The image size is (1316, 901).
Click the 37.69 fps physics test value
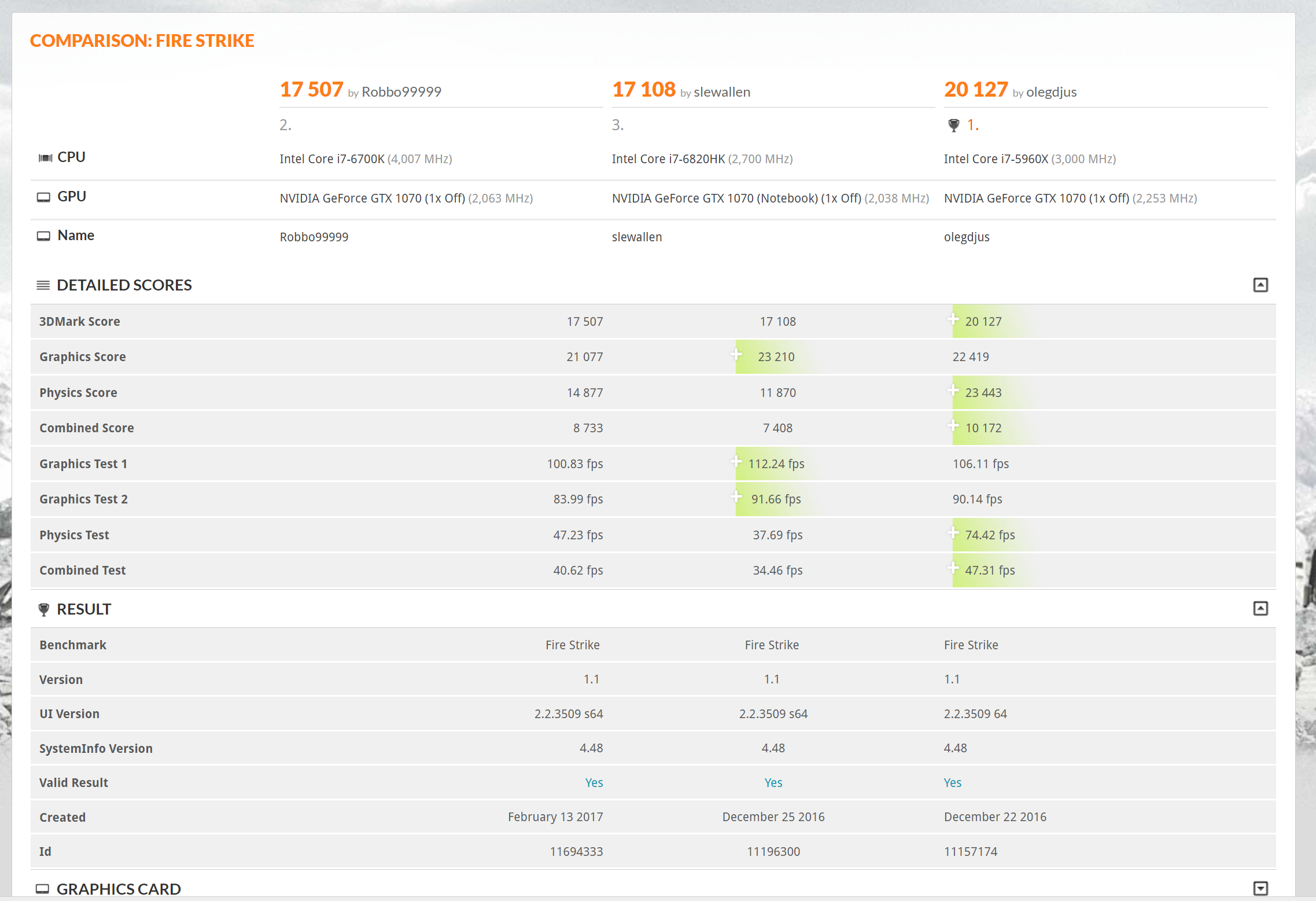pos(777,535)
